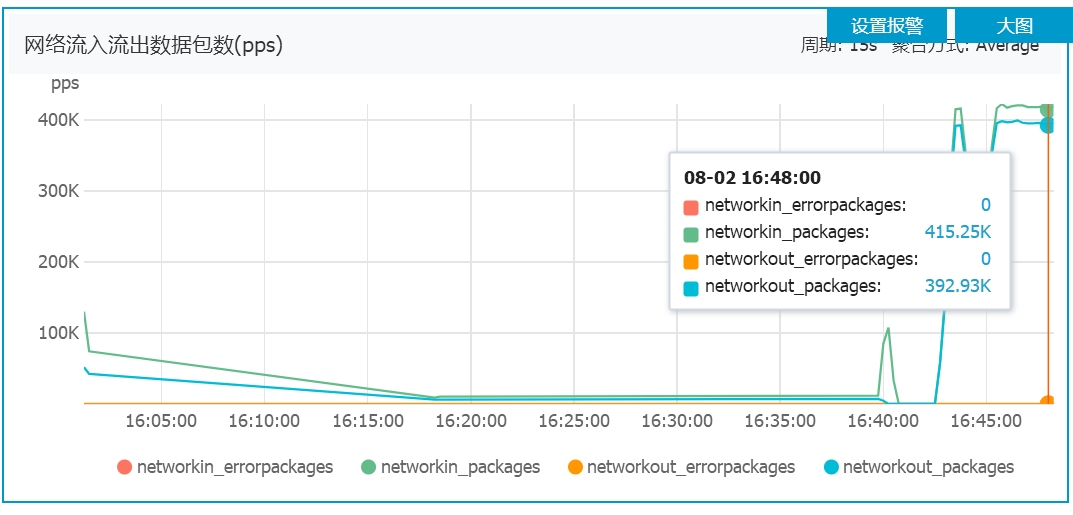Click the 415.25K value in tooltip
The image size is (1073, 515).
point(957,232)
